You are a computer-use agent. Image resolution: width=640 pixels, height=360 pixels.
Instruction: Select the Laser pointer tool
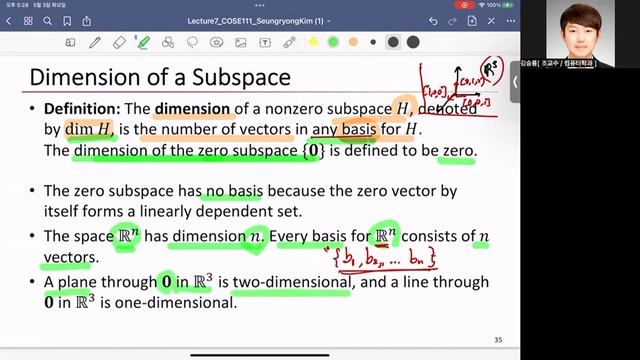coord(289,42)
